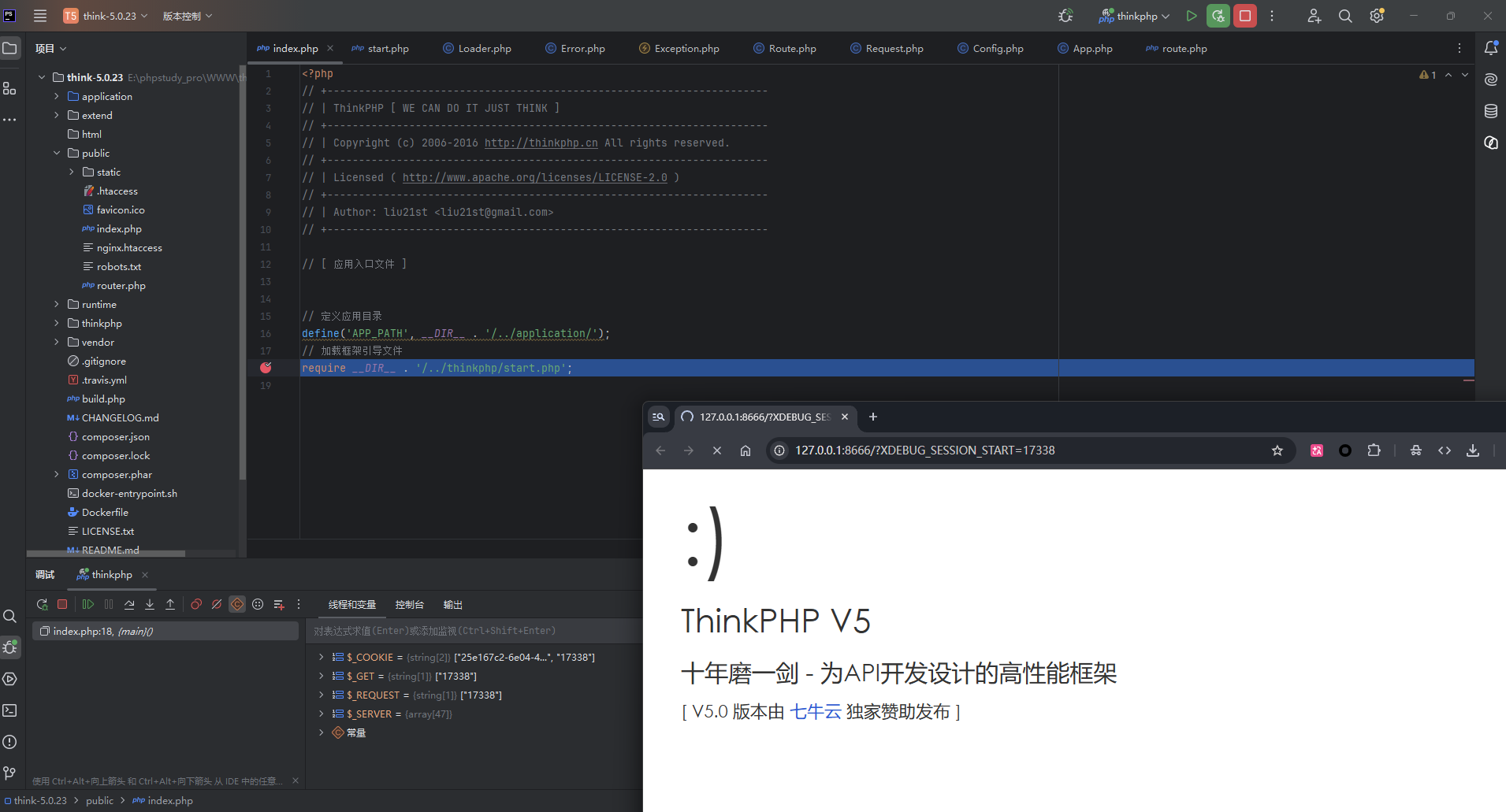Select the index.php:18 stack frame
The height and width of the screenshot is (812, 1506).
pyautogui.click(x=165, y=631)
